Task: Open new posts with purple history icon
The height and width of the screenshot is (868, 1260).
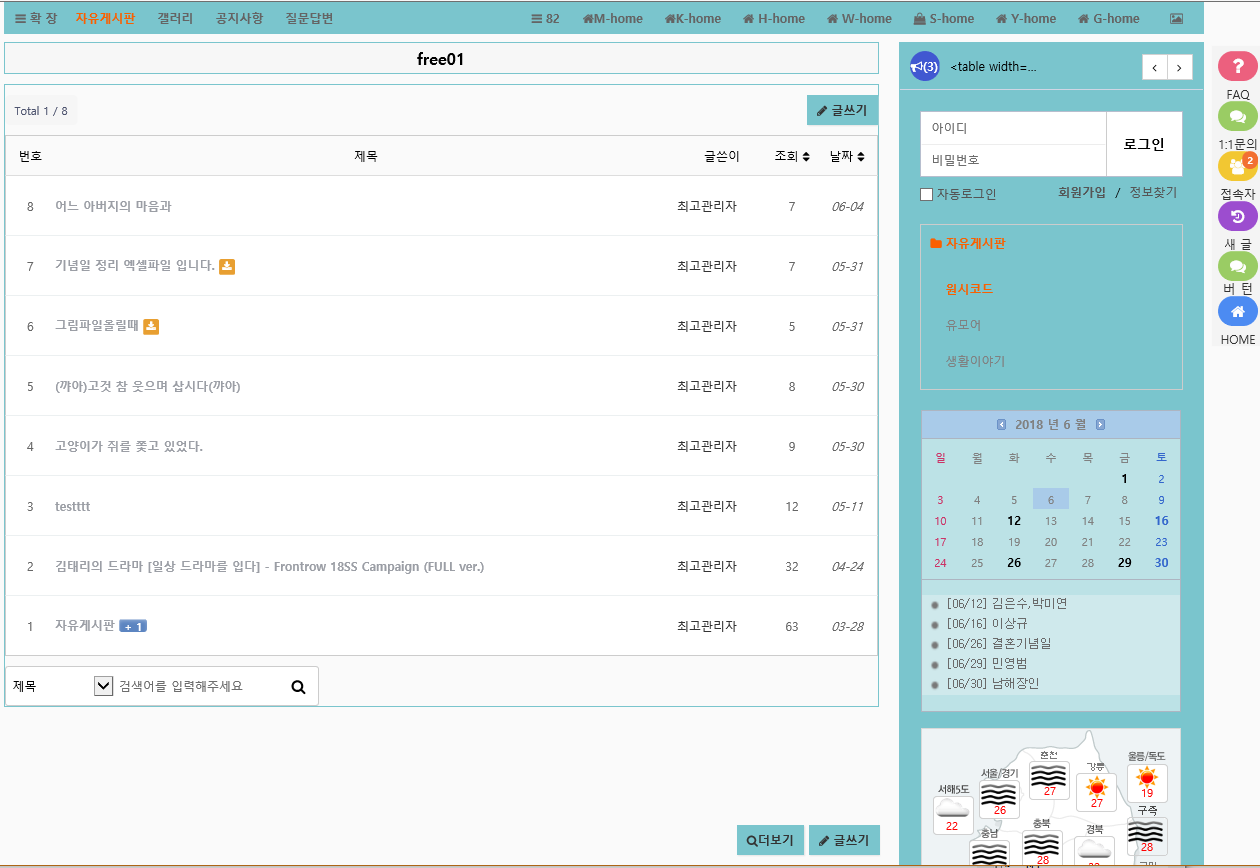Action: coord(1237,216)
